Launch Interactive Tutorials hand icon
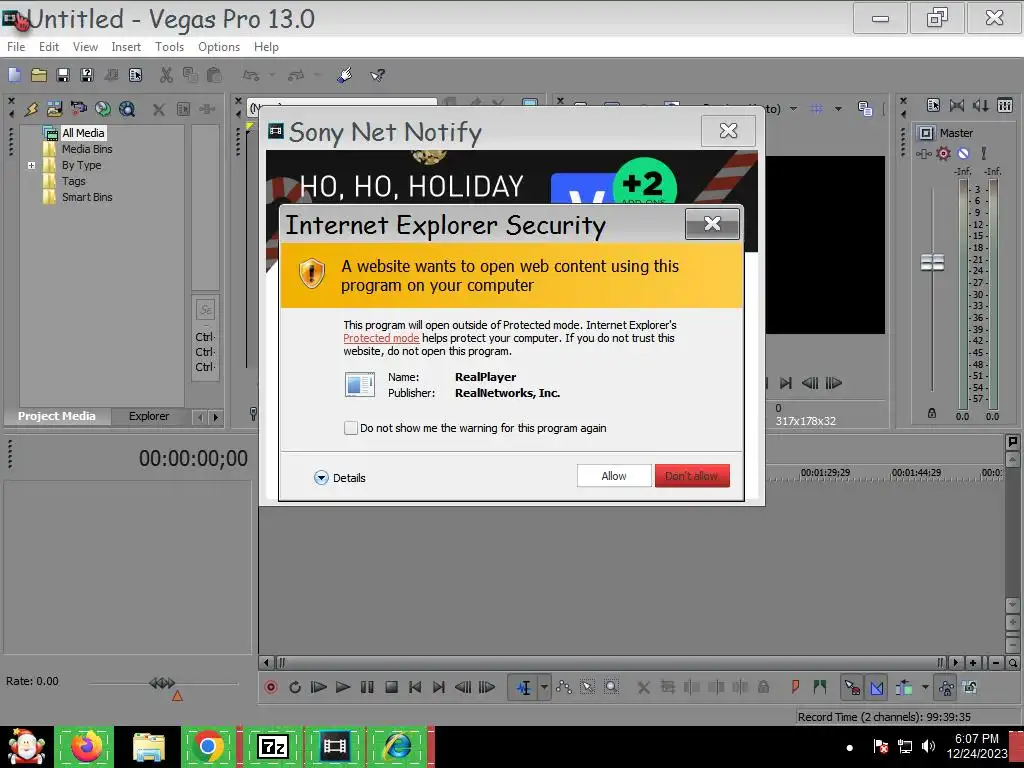Screen dimensions: 1024x768 (344, 75)
